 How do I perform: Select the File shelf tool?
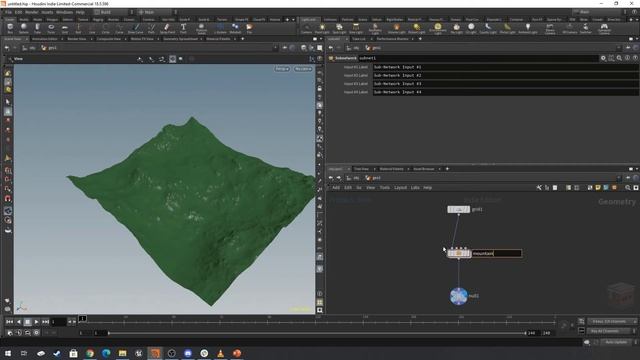coord(249,28)
